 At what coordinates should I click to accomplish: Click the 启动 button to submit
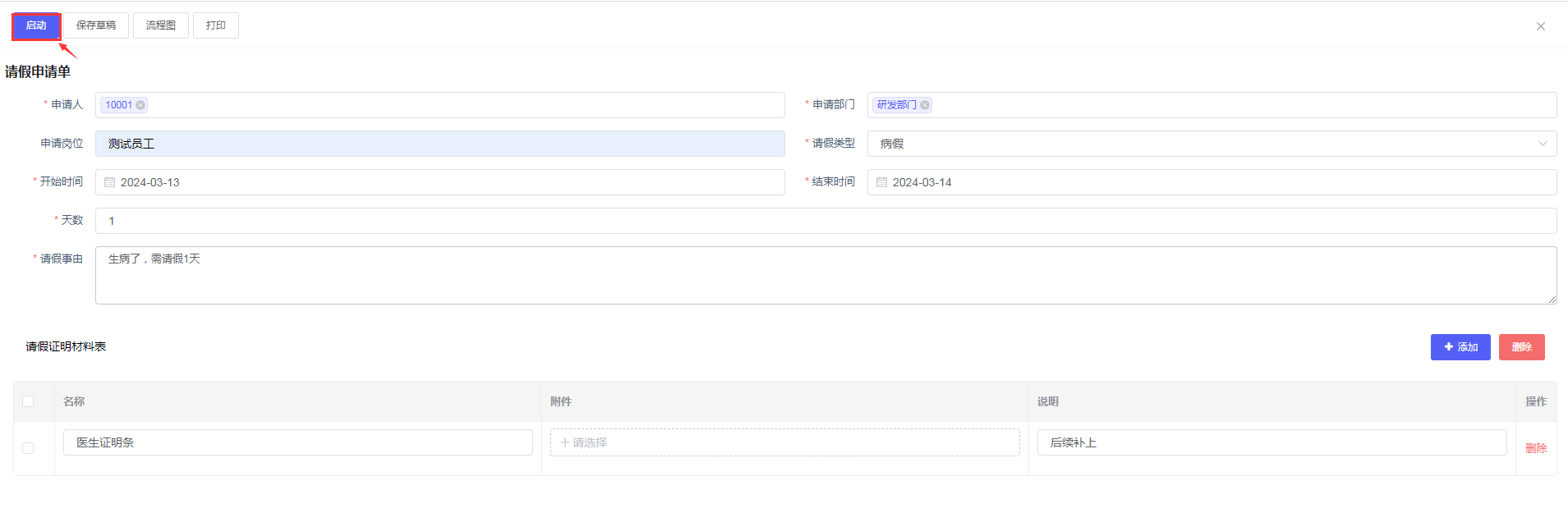click(x=36, y=25)
